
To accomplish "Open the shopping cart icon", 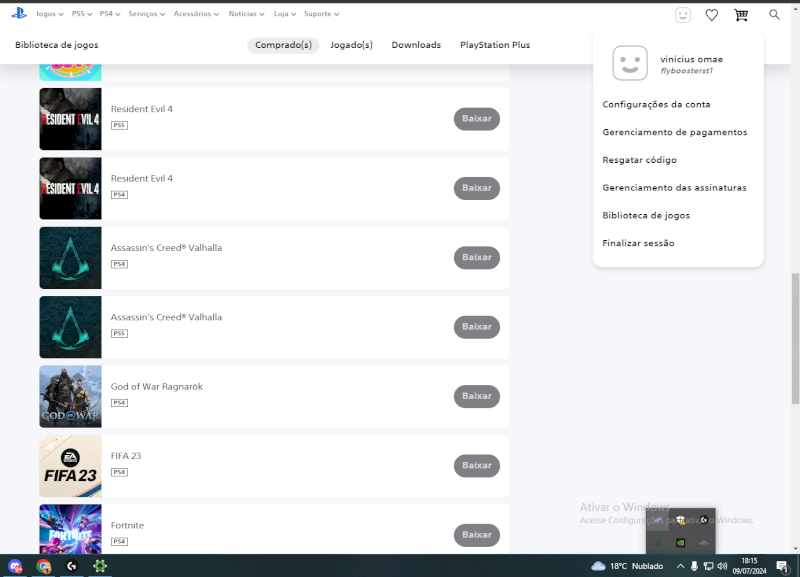I will coord(741,15).
